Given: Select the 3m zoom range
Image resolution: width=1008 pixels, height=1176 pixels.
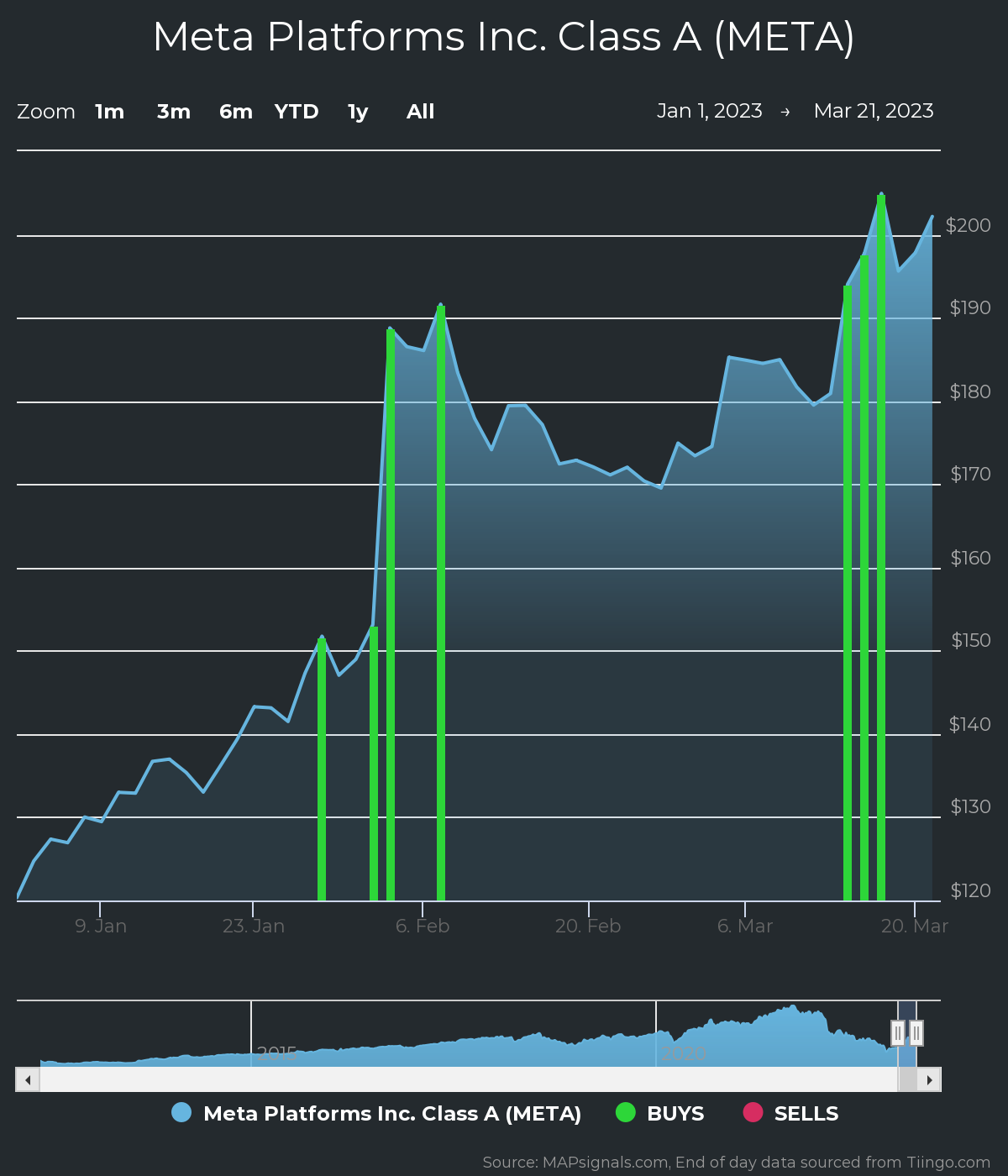Looking at the screenshot, I should 174,112.
